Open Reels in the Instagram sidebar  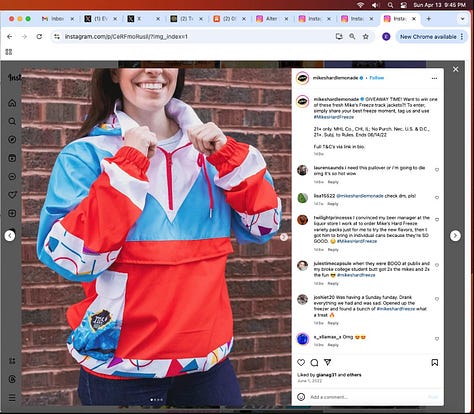(12, 158)
